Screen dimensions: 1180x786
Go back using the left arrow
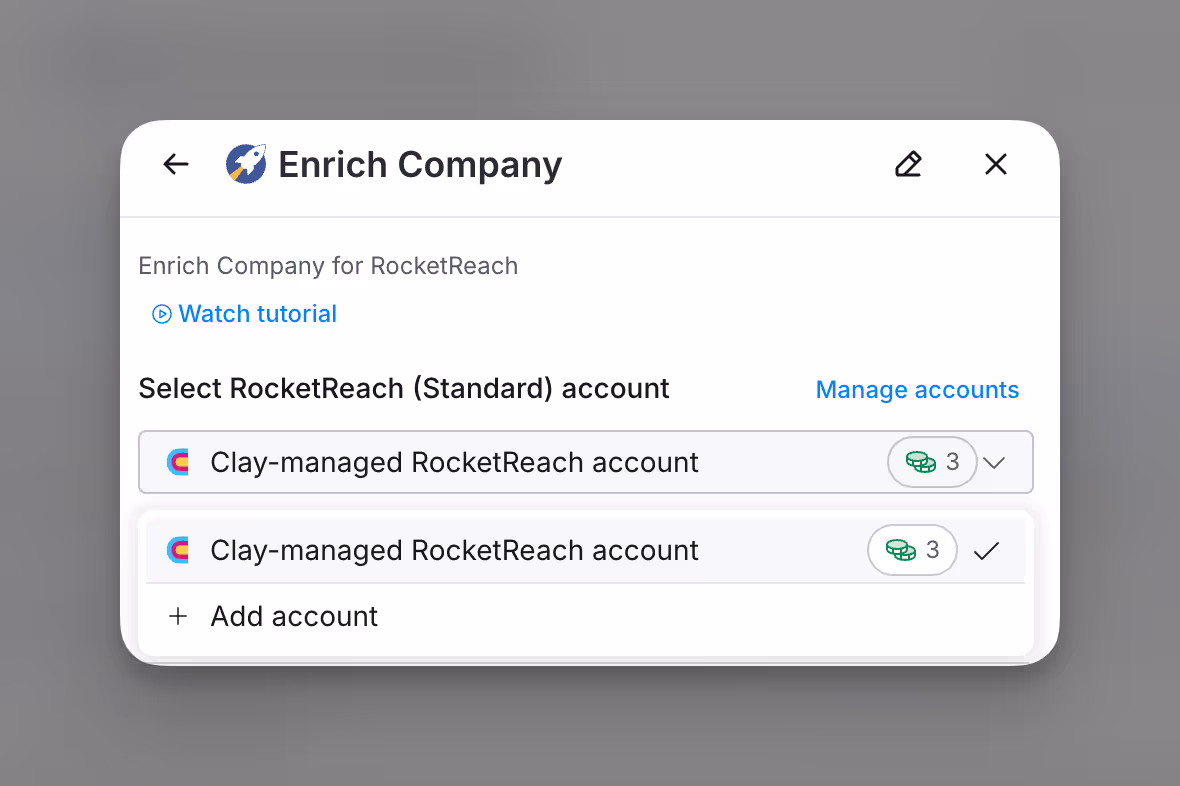[x=176, y=164]
